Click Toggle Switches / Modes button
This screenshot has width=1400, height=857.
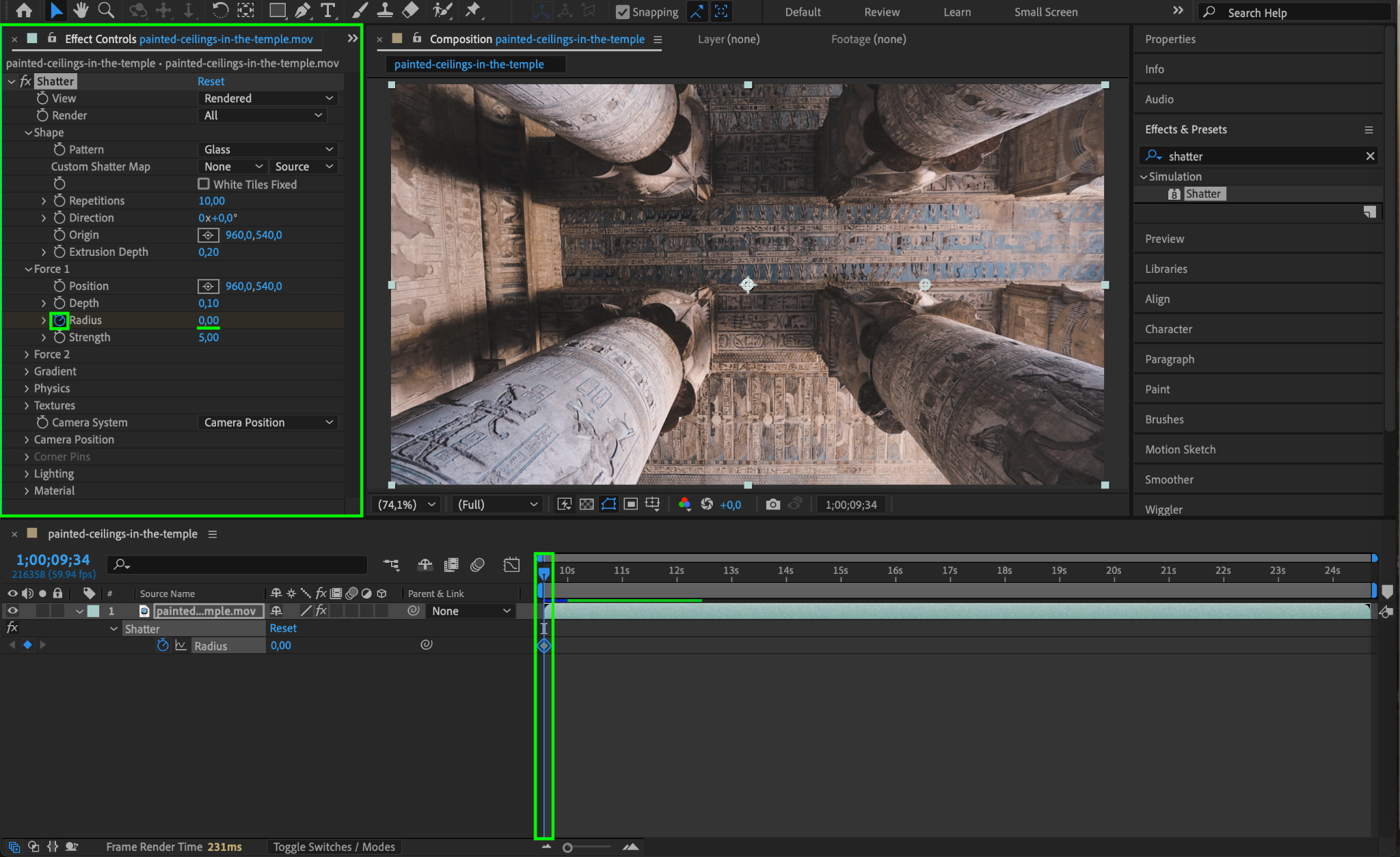click(x=334, y=847)
